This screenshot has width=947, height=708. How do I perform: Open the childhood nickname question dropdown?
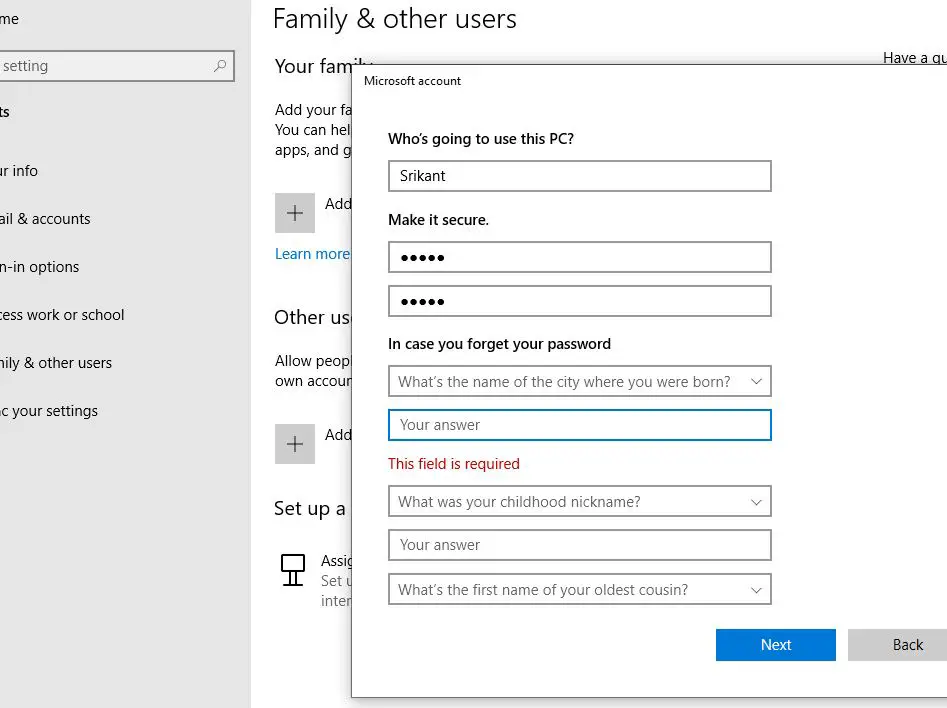(580, 501)
